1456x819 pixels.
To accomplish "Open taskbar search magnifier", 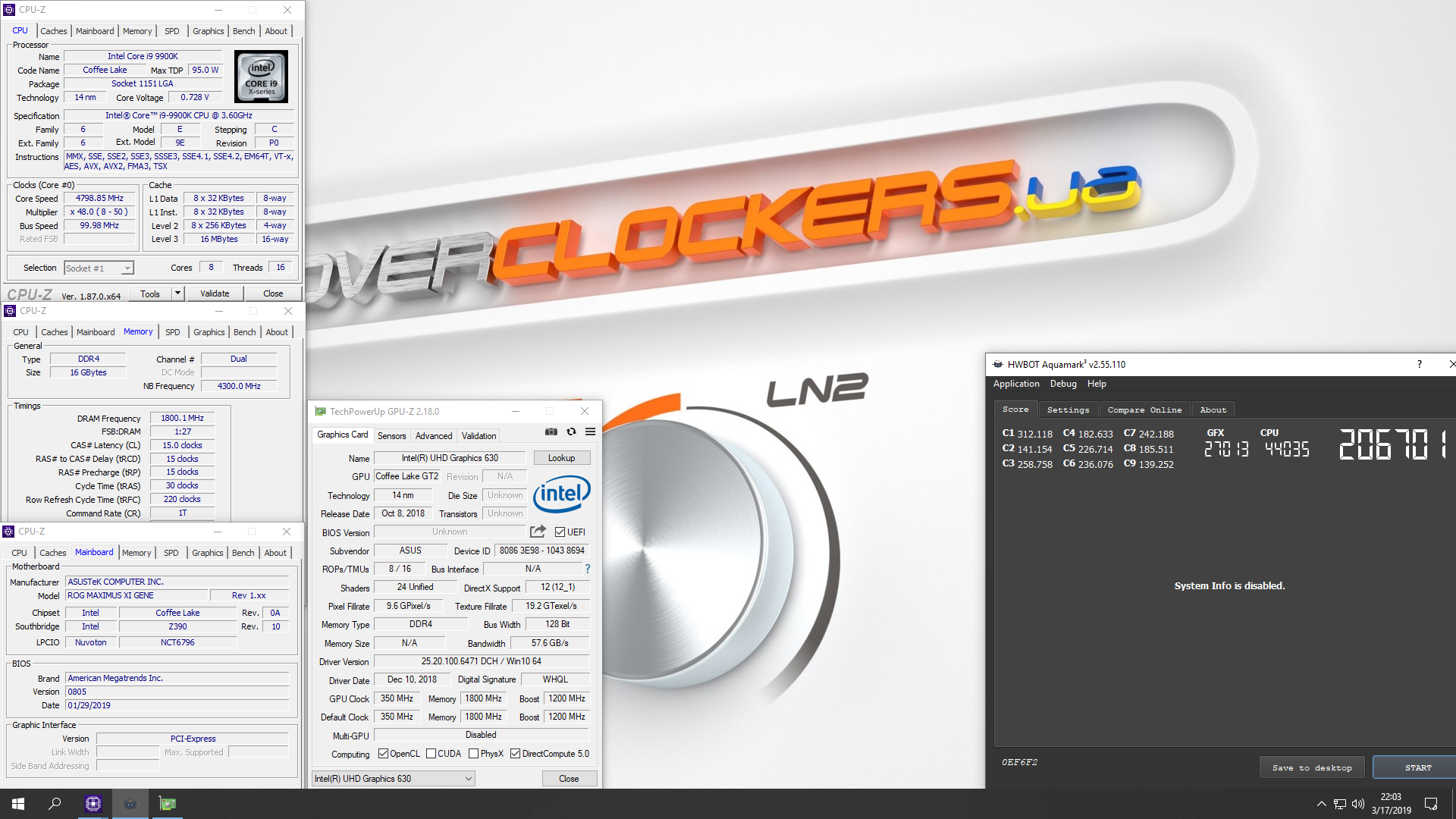I will point(55,804).
